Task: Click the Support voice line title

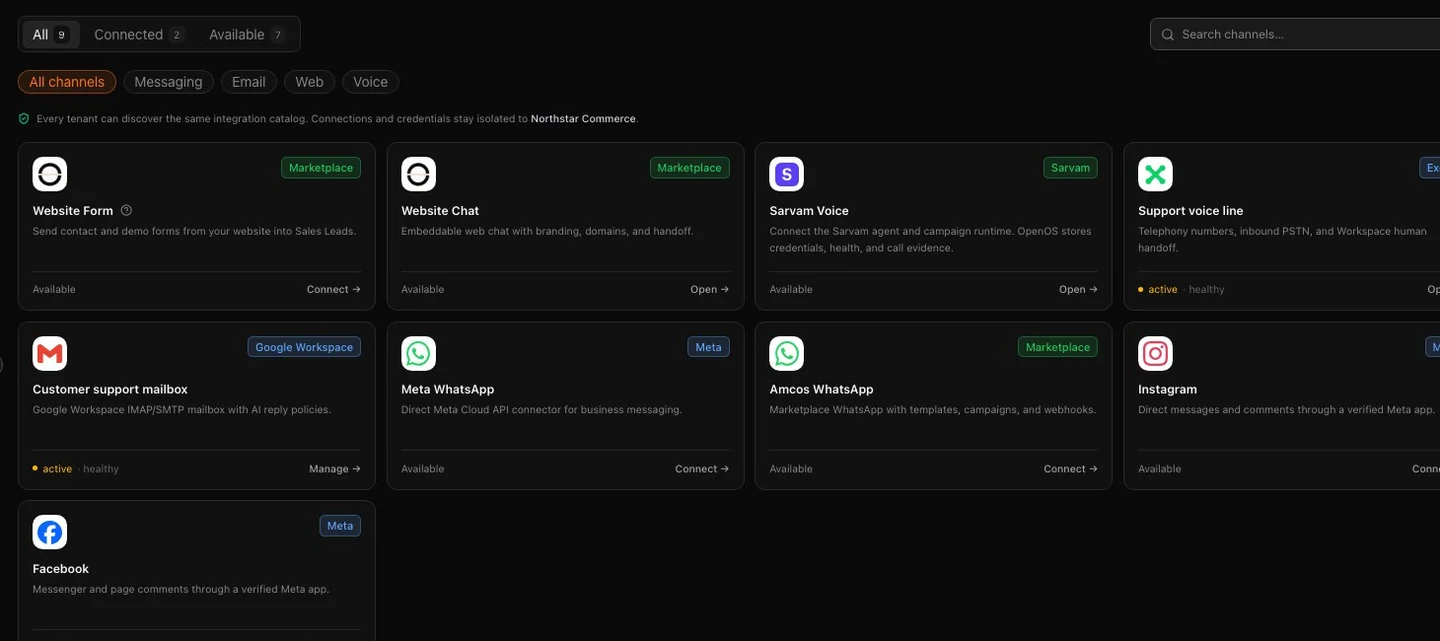Action: pyautogui.click(x=1191, y=211)
